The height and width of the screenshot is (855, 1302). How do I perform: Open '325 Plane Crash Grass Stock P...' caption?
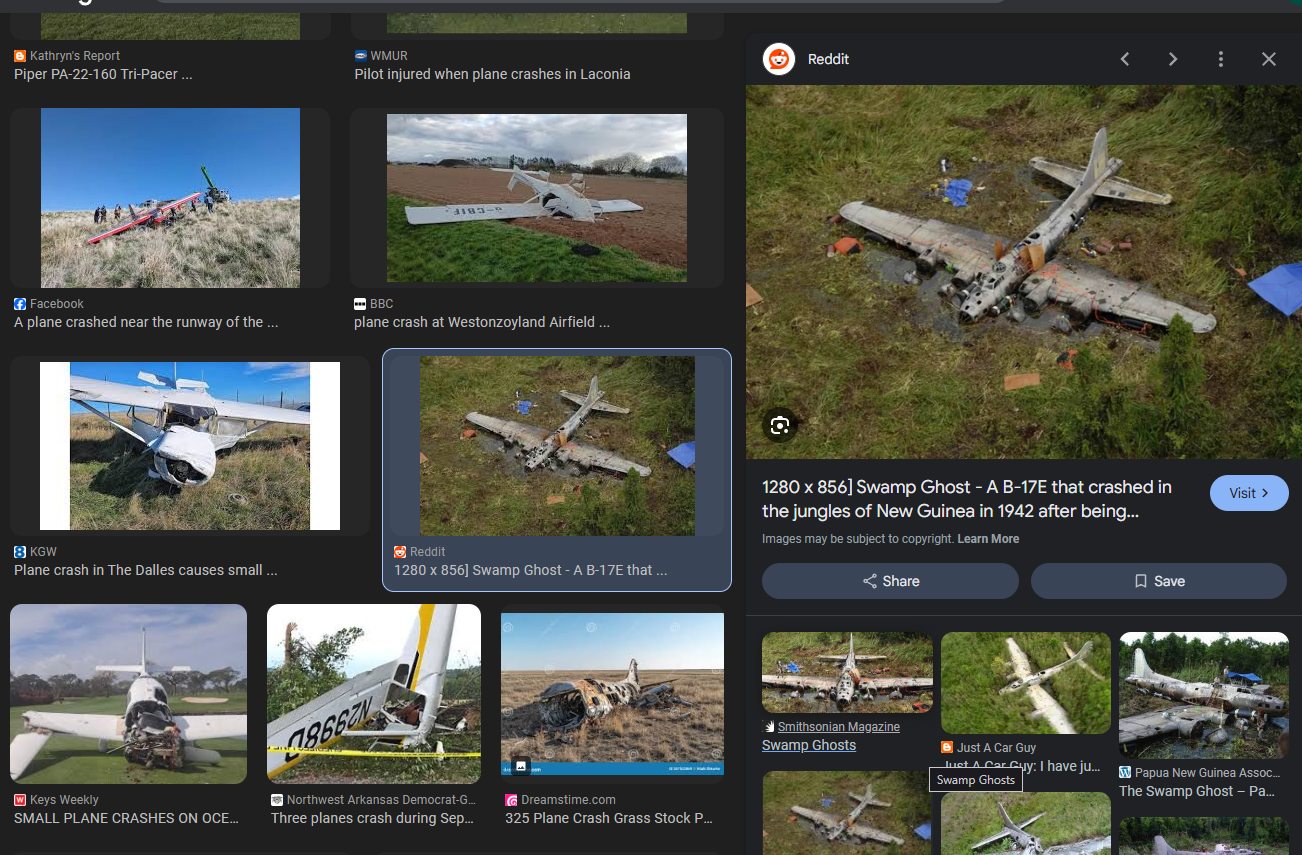point(609,818)
